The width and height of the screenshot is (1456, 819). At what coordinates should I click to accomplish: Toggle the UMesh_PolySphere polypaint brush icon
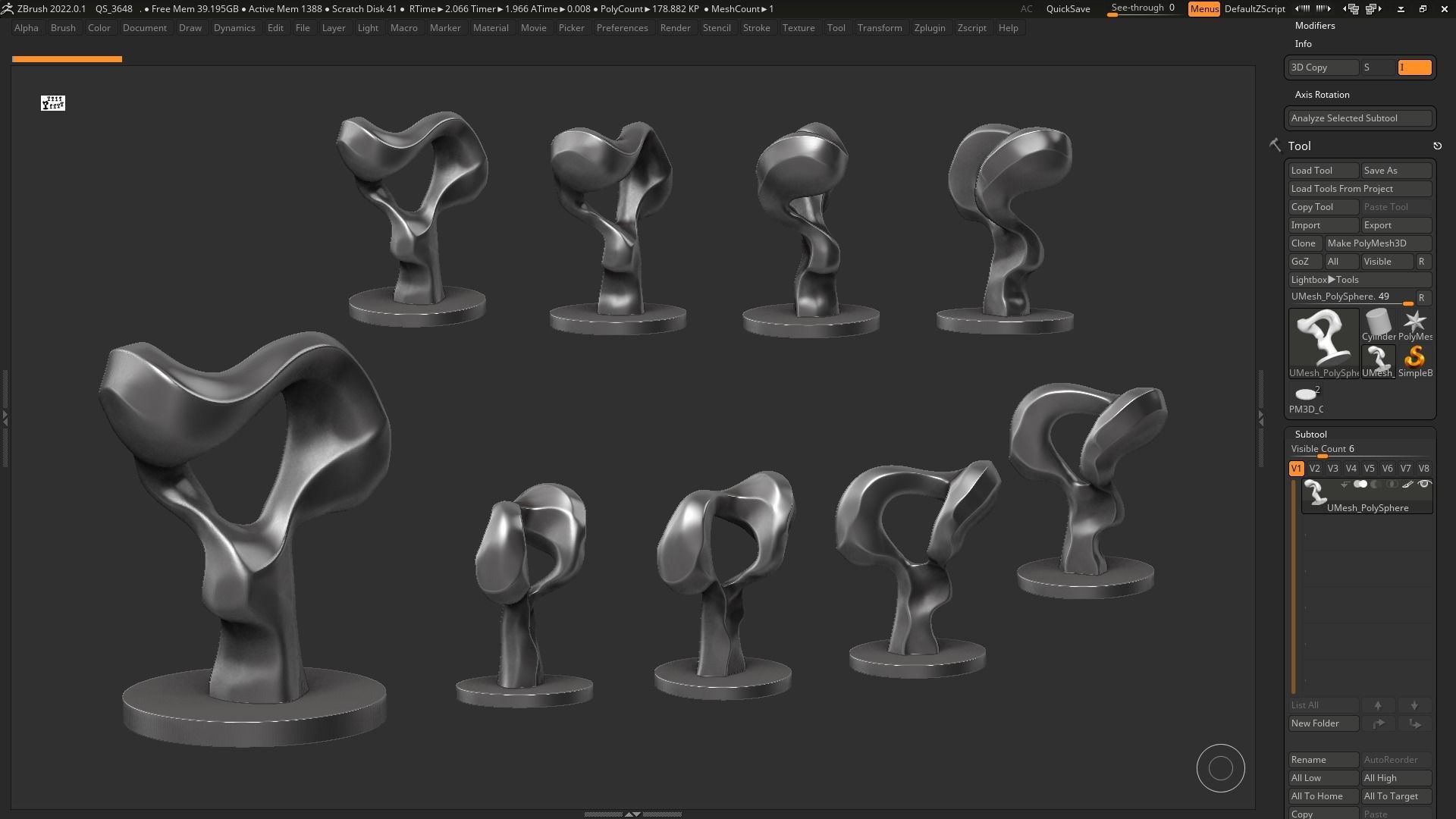pyautogui.click(x=1408, y=485)
